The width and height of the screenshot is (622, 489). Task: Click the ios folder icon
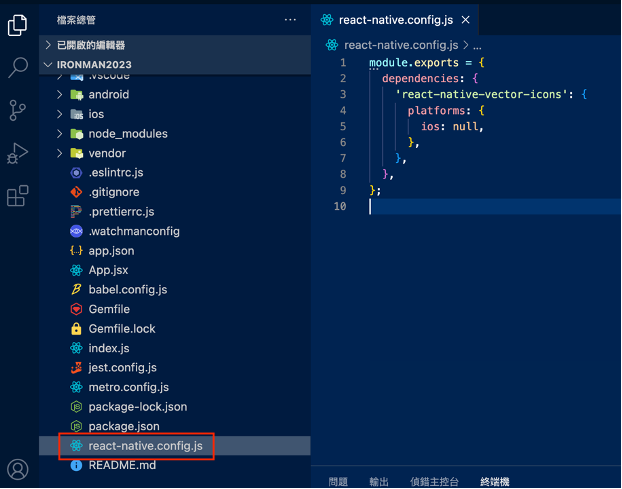point(77,114)
